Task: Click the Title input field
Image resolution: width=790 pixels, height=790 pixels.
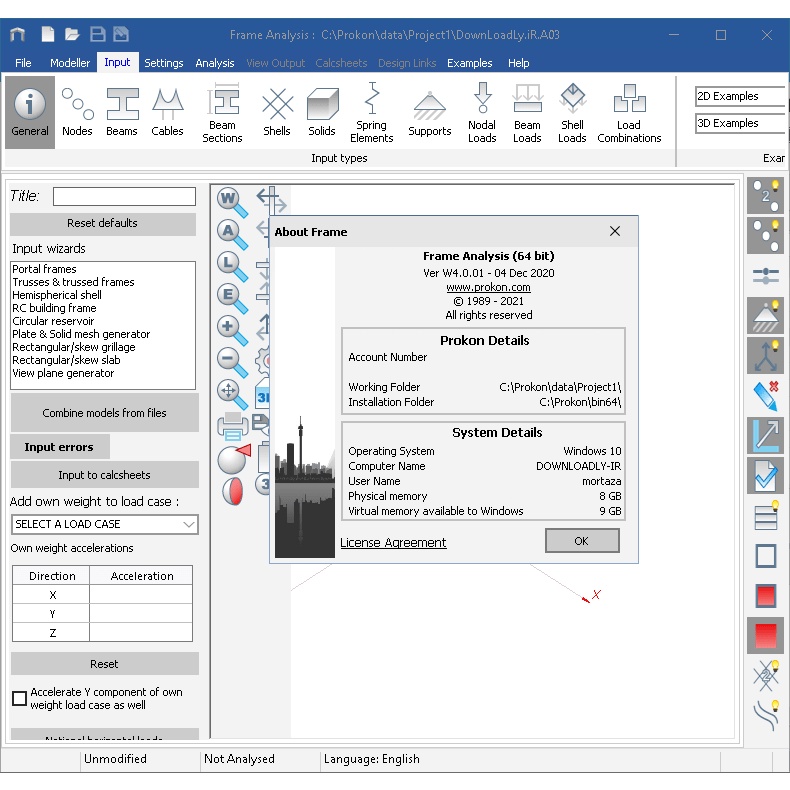Action: (124, 197)
